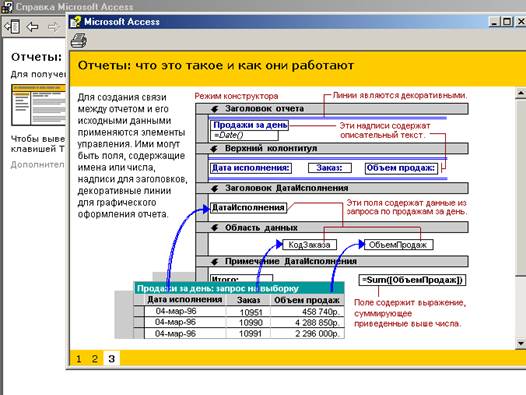The image size is (526, 395).
Task: Click the Microsoft Access title bar icon
Action: tap(75, 22)
